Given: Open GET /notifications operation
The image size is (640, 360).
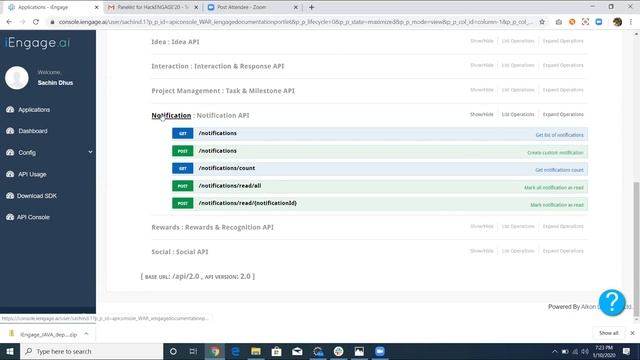Looking at the screenshot, I should pos(380,133).
